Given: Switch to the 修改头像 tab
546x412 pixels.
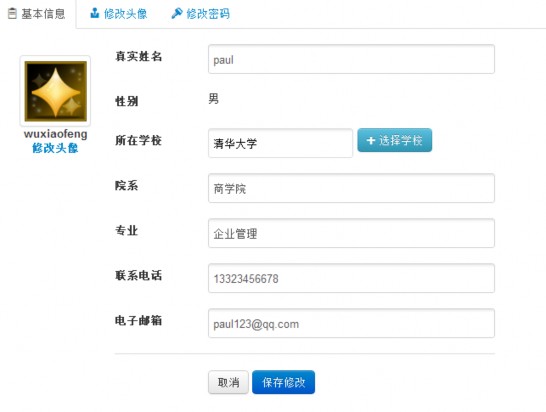Looking at the screenshot, I should pos(119,14).
